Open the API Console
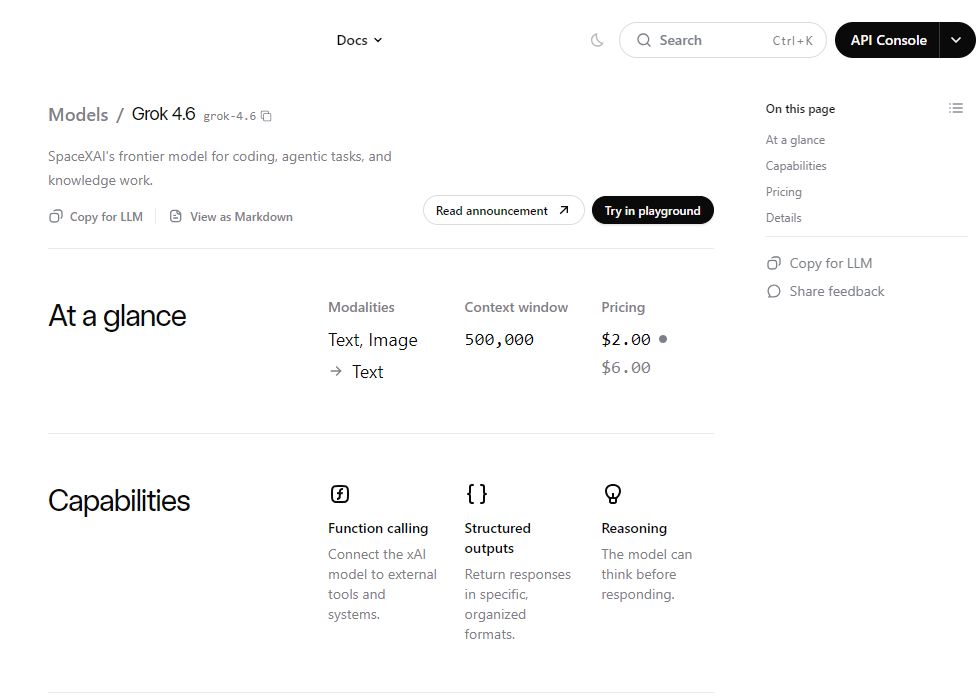This screenshot has height=700, width=980. [888, 40]
